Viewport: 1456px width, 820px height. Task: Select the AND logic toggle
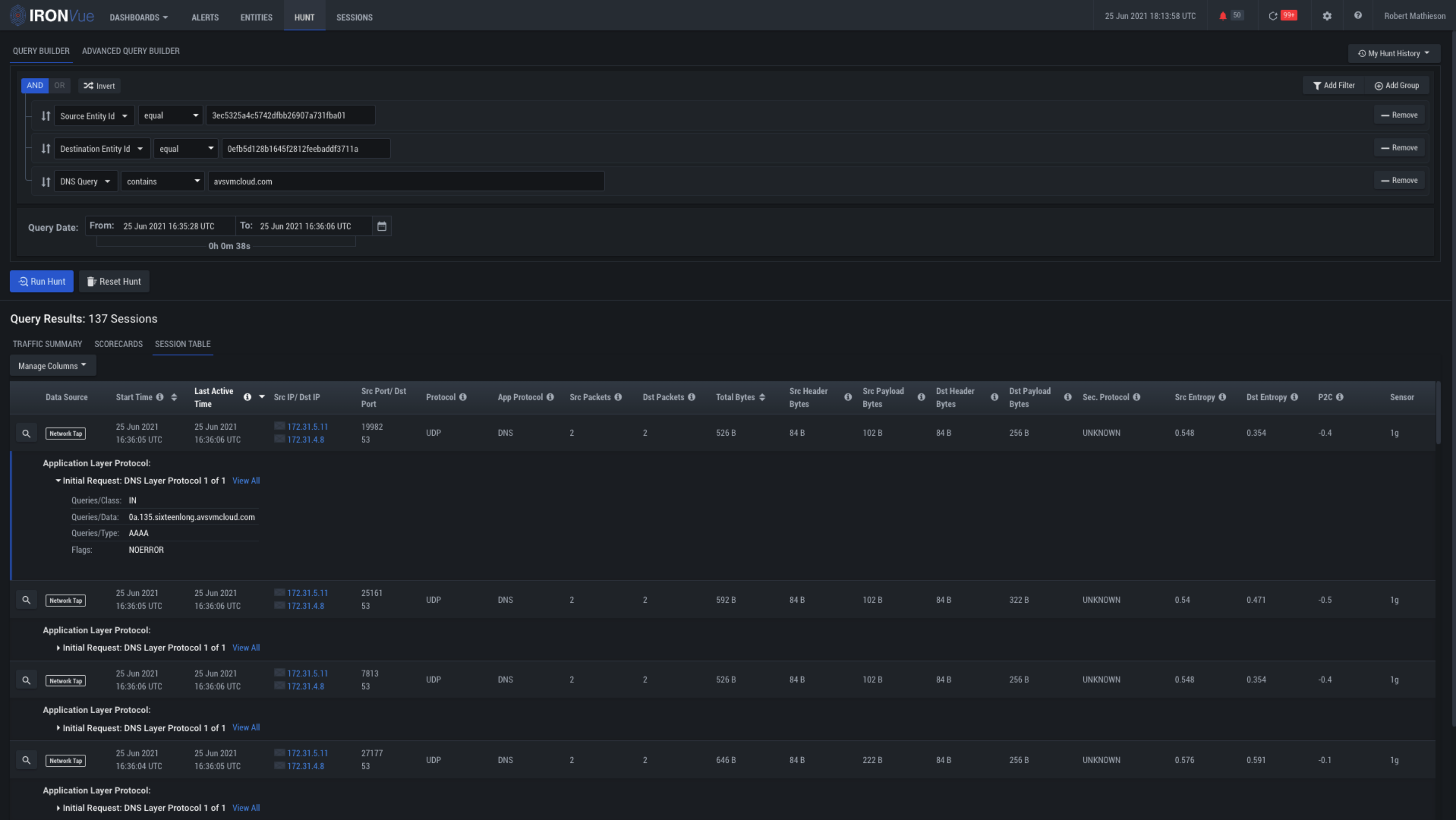(x=34, y=86)
